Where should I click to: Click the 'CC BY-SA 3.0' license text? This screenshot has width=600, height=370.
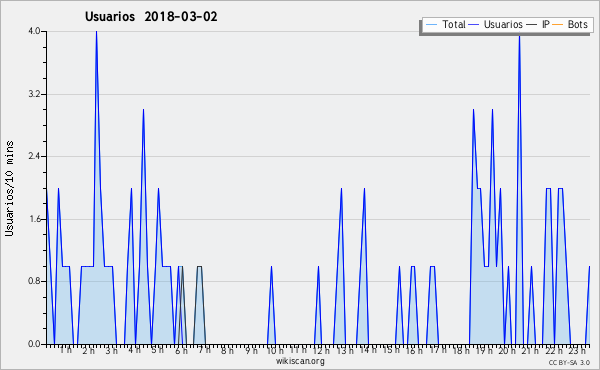[x=569, y=362]
